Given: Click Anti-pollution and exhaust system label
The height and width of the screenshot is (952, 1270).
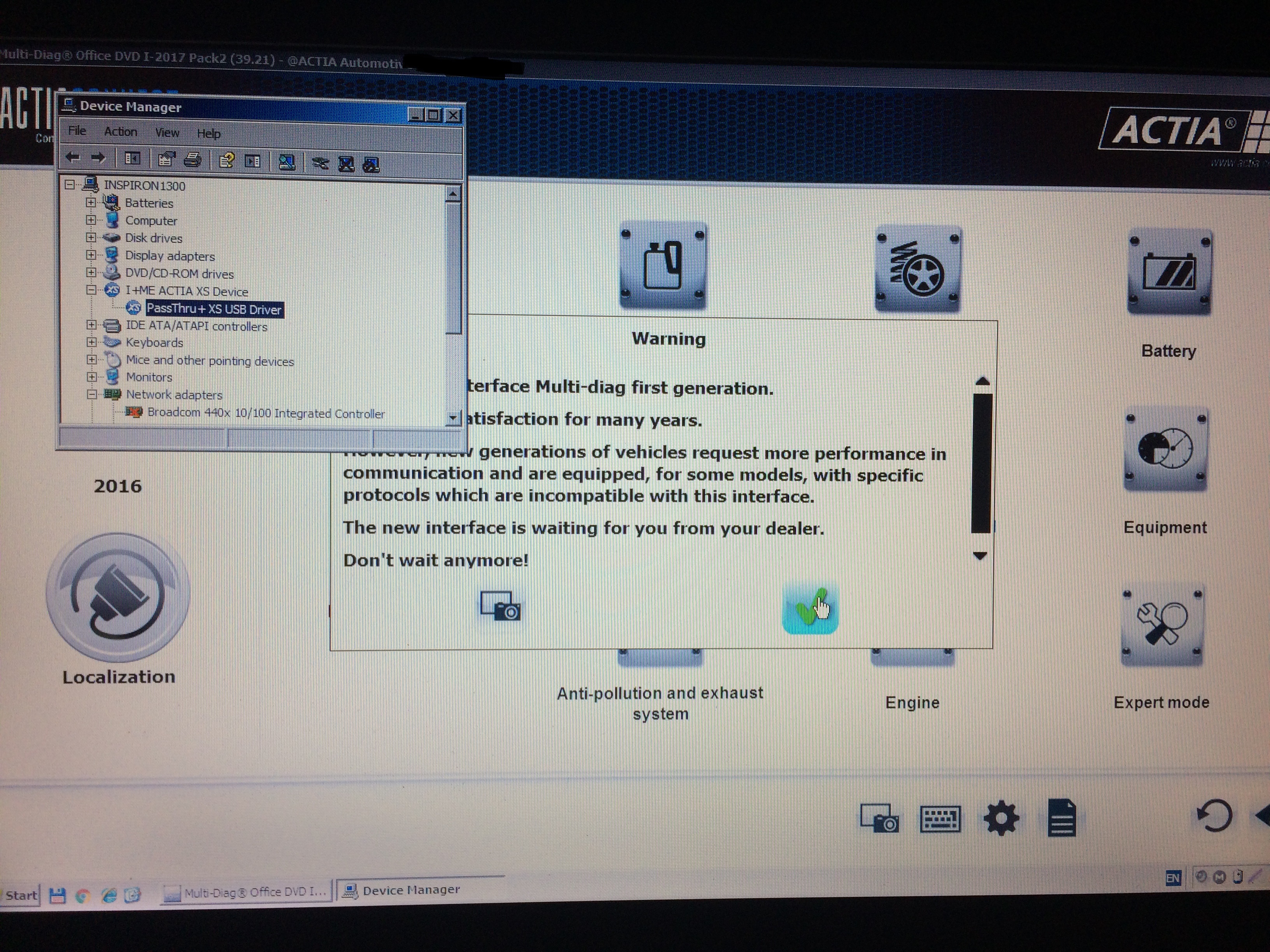Looking at the screenshot, I should (660, 703).
